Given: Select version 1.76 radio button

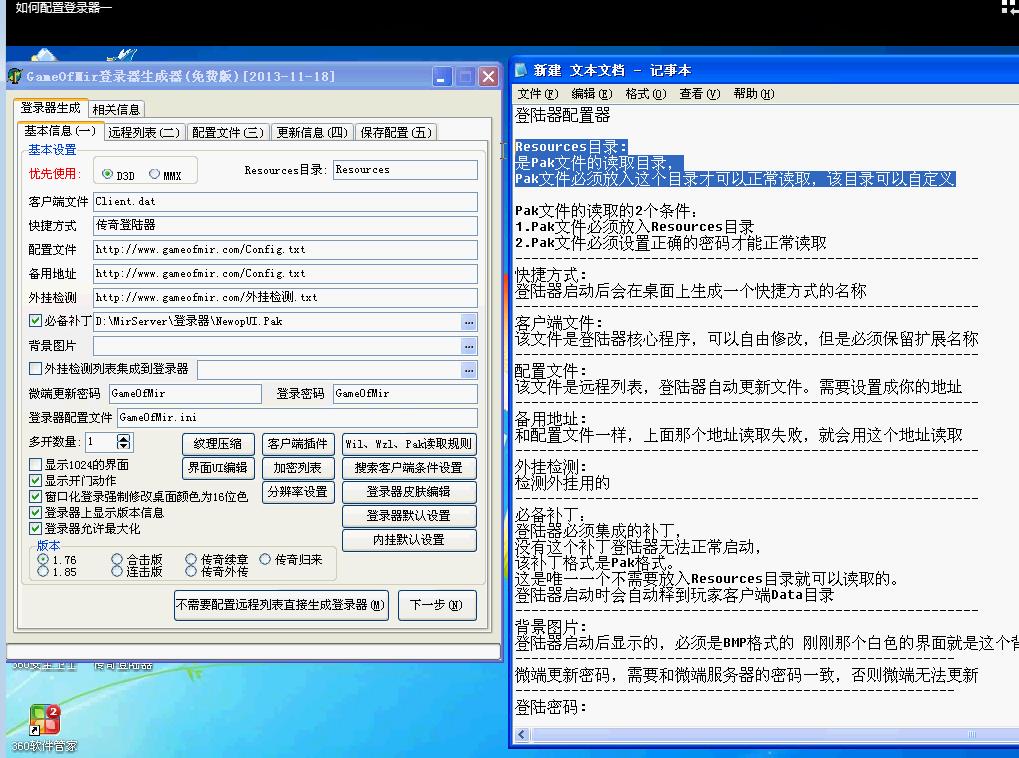Looking at the screenshot, I should point(43,560).
